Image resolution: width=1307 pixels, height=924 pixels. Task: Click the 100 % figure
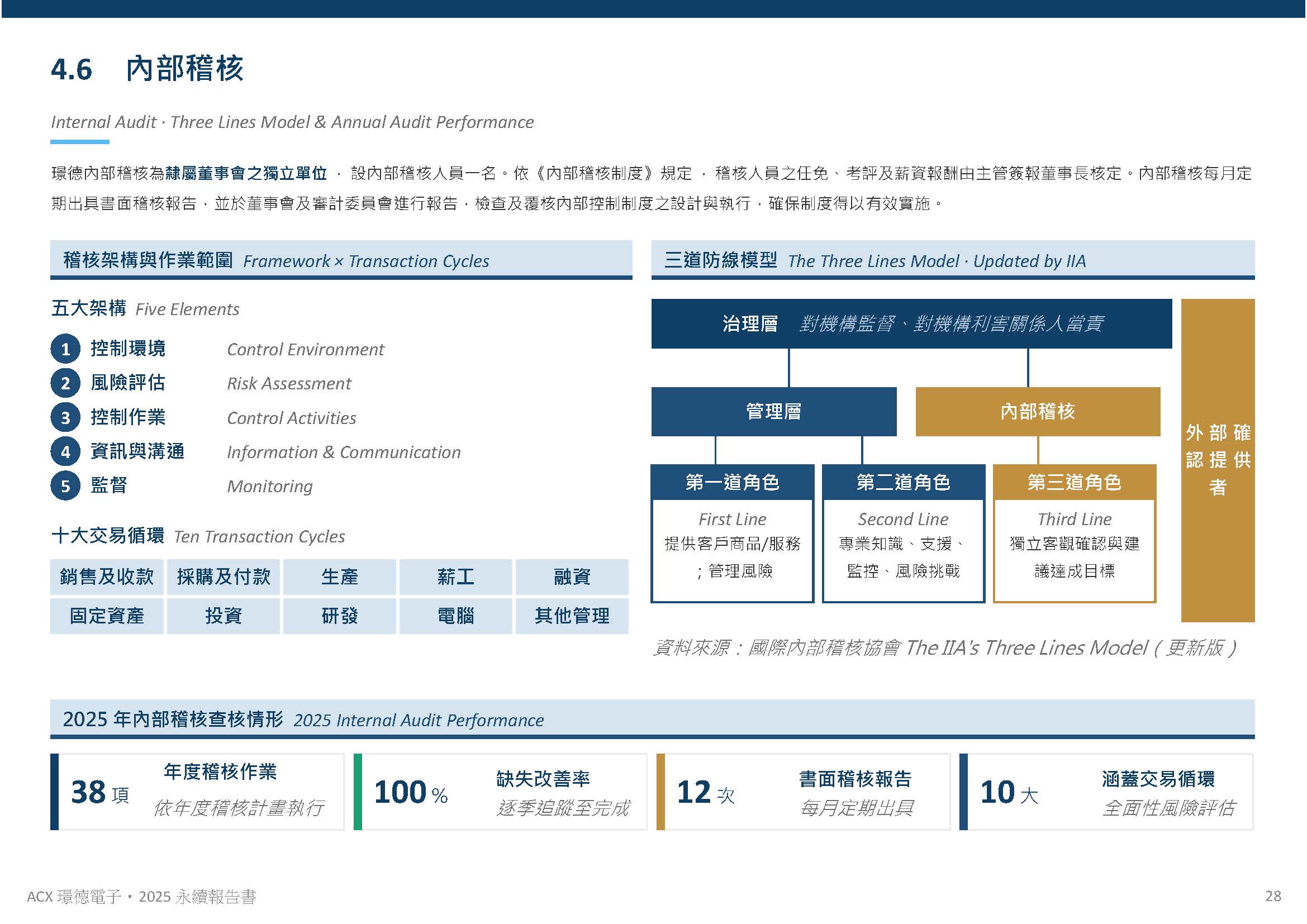(411, 792)
